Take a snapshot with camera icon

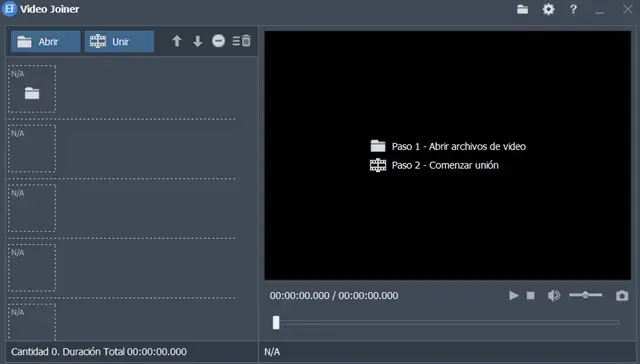click(x=622, y=295)
